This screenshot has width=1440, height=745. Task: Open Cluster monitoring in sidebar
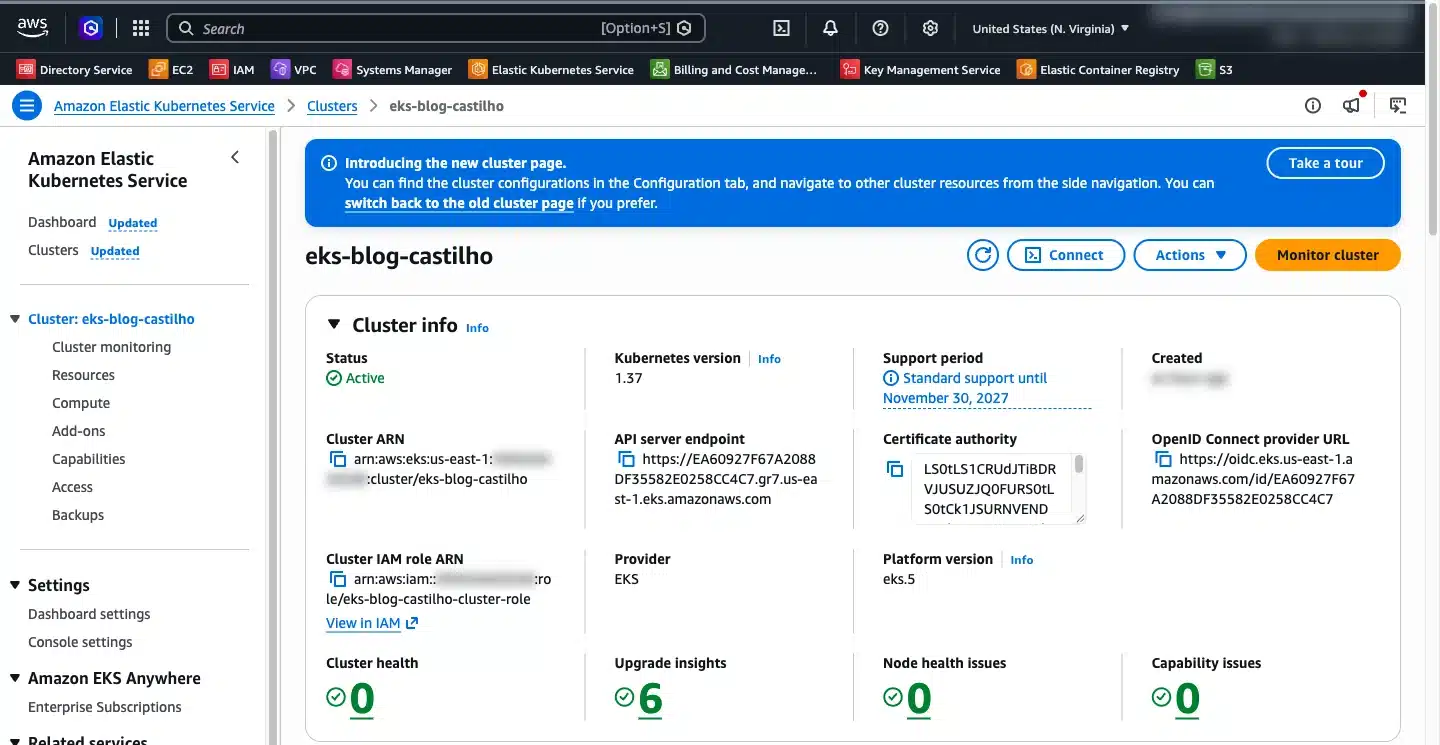111,347
